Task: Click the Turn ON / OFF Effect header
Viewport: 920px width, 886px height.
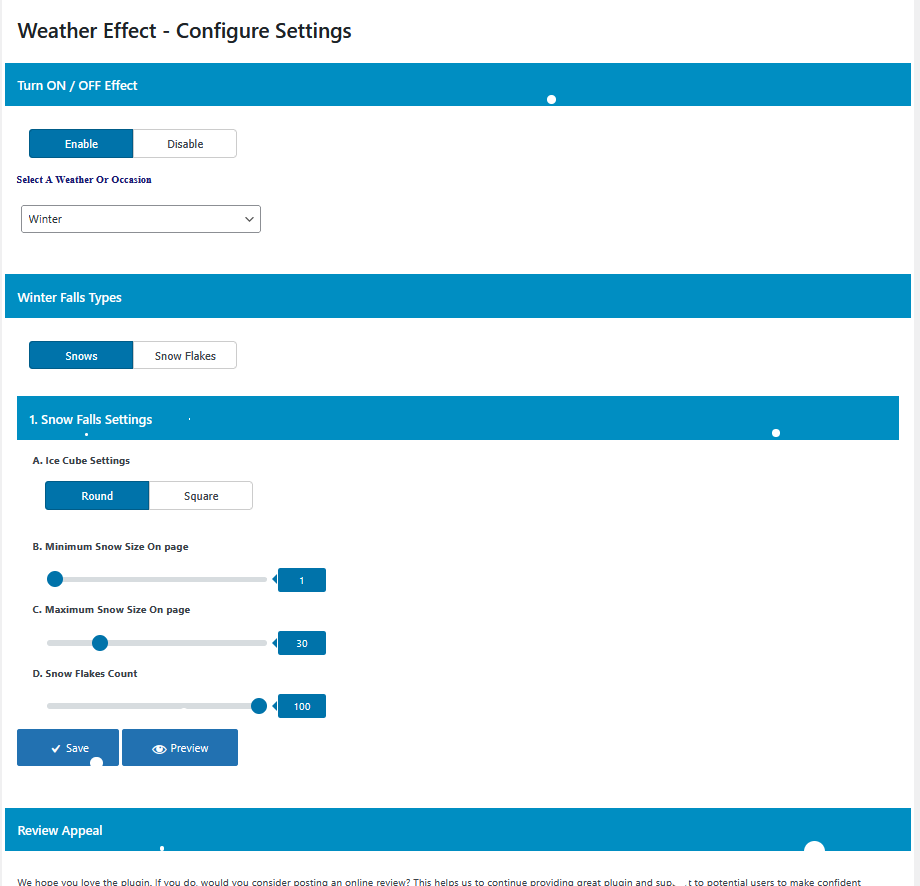Action: click(x=78, y=85)
